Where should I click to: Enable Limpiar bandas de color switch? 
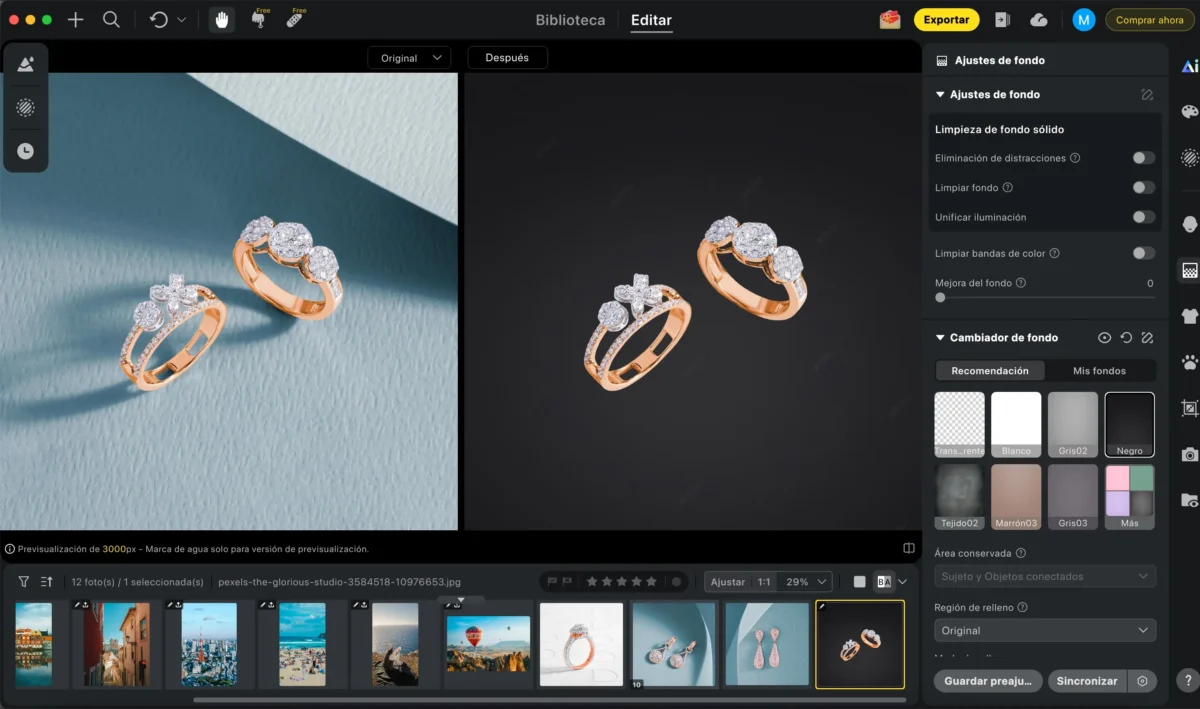pos(1144,253)
